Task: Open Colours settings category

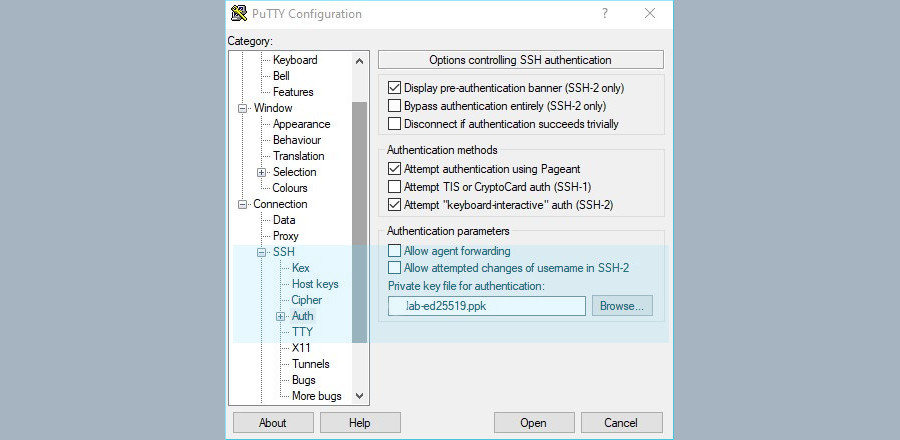Action: [290, 188]
